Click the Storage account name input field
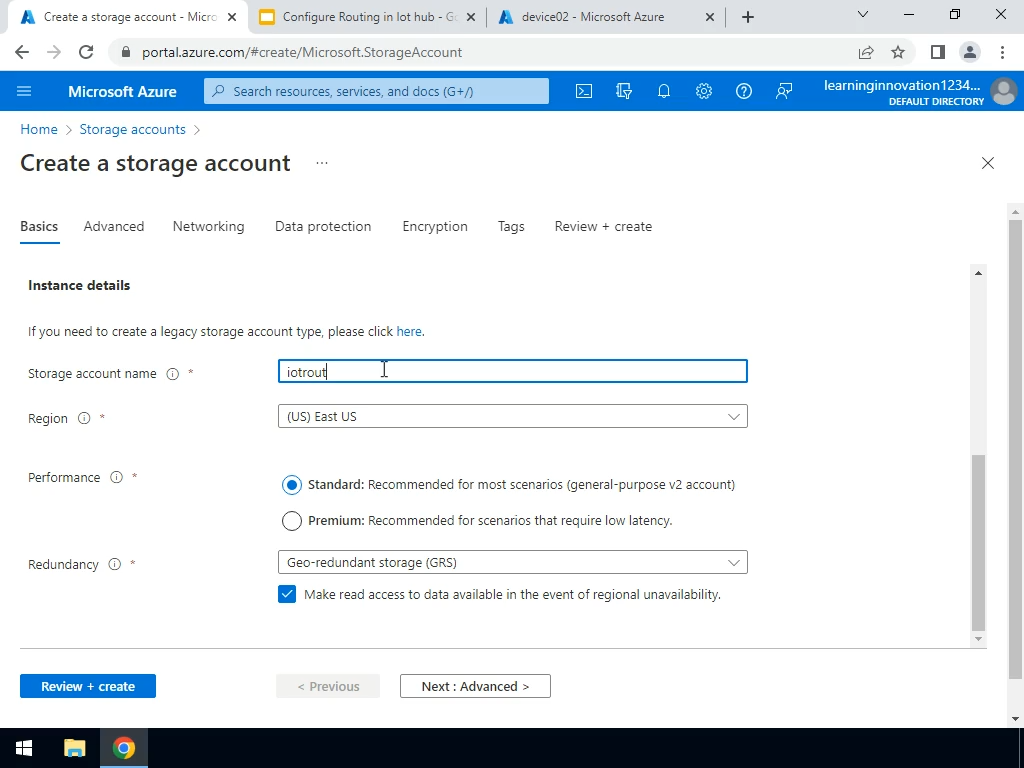This screenshot has height=768, width=1024. coord(513,372)
